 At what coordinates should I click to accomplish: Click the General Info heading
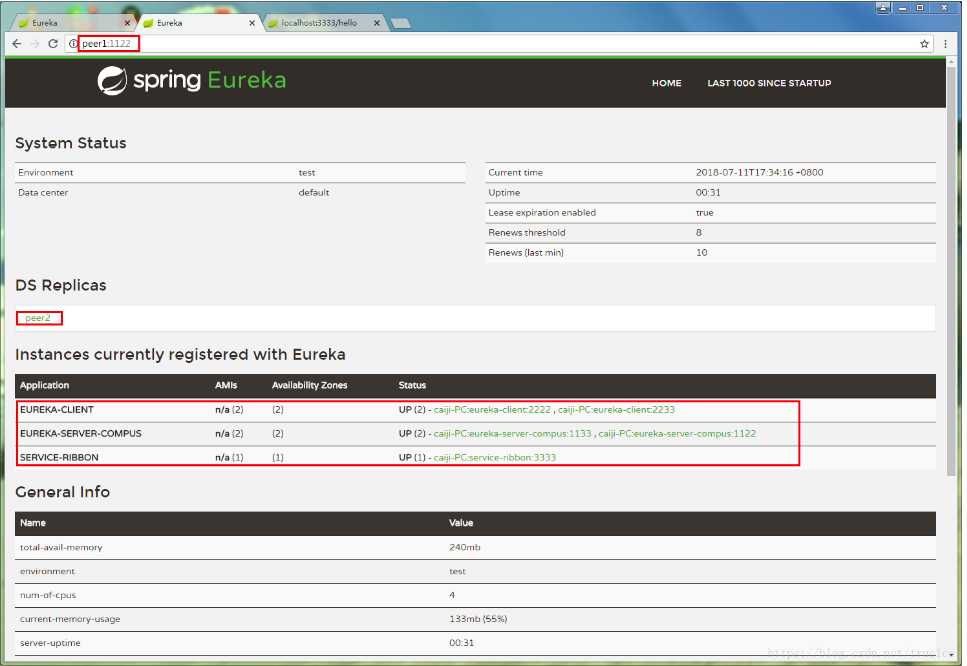(62, 492)
